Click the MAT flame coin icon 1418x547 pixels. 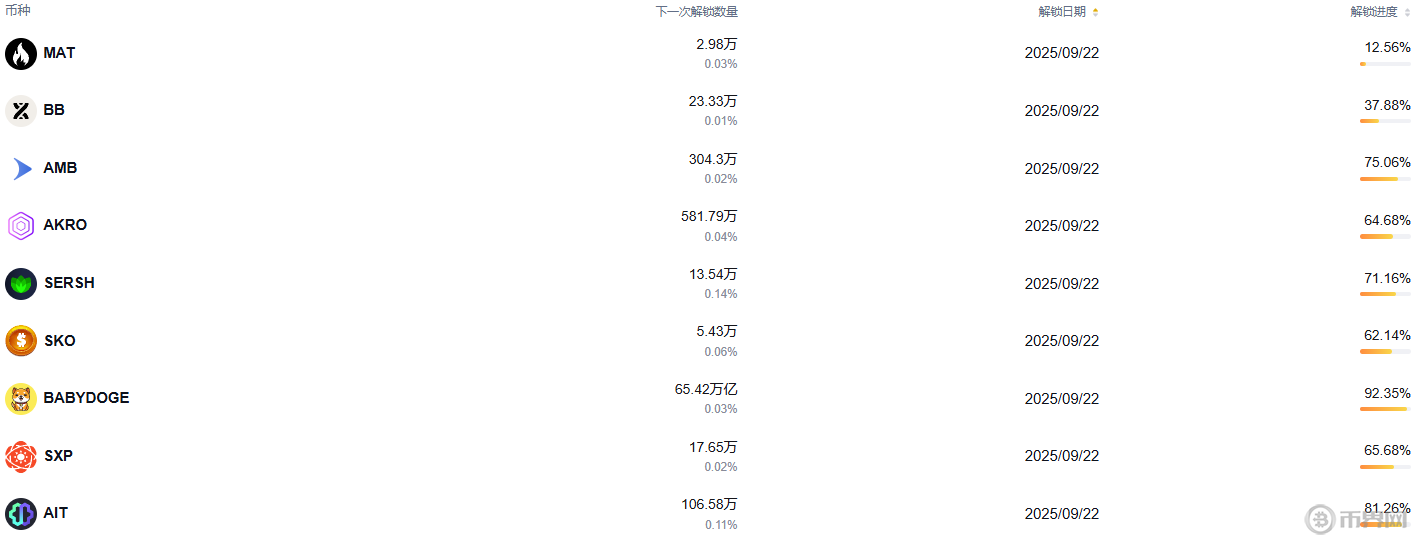click(x=21, y=53)
